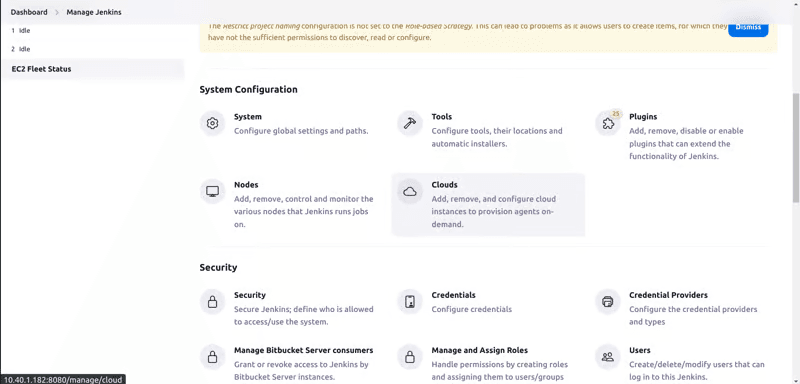Open the Tools configuration link
This screenshot has width=800, height=384.
click(x=442, y=117)
